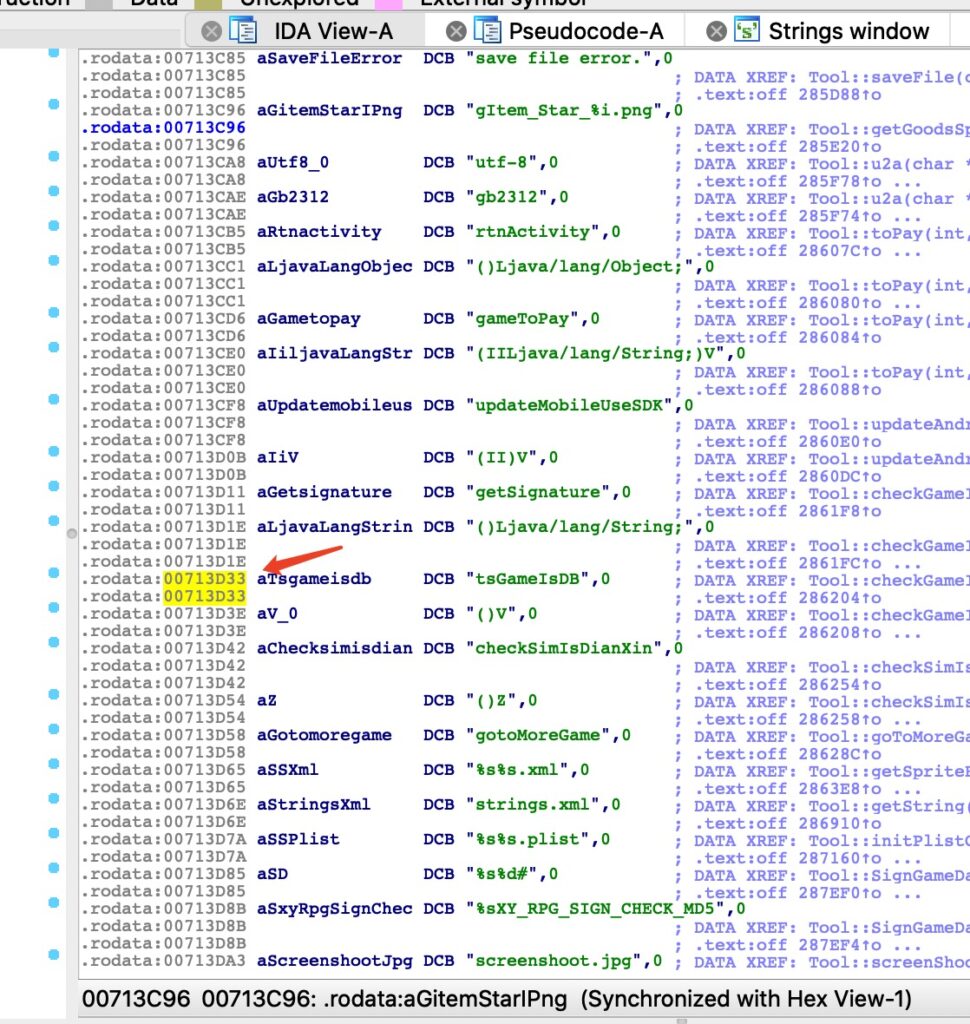Screen dimensions: 970x1024
Task: Click the first highlighted 00713D33 address
Action: pyautogui.click(x=205, y=579)
